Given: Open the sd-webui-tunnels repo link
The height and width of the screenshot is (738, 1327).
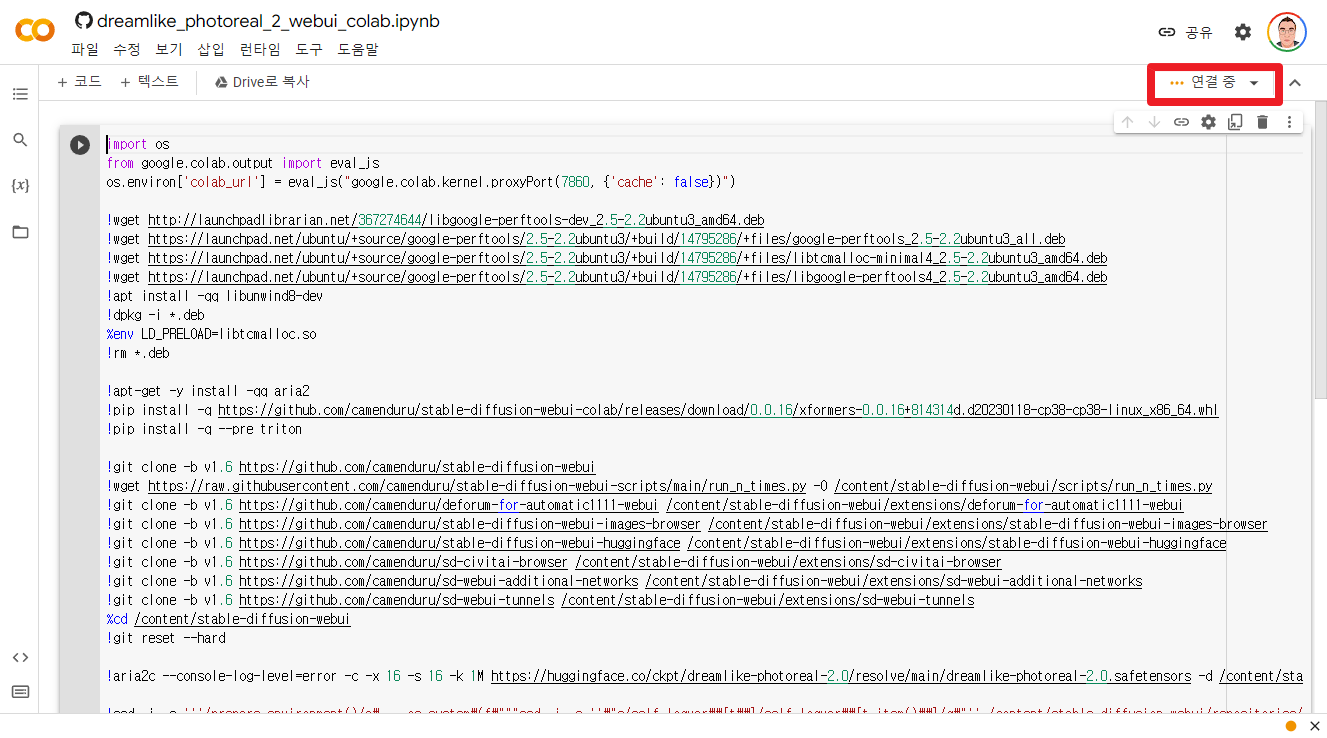Looking at the screenshot, I should [396, 600].
